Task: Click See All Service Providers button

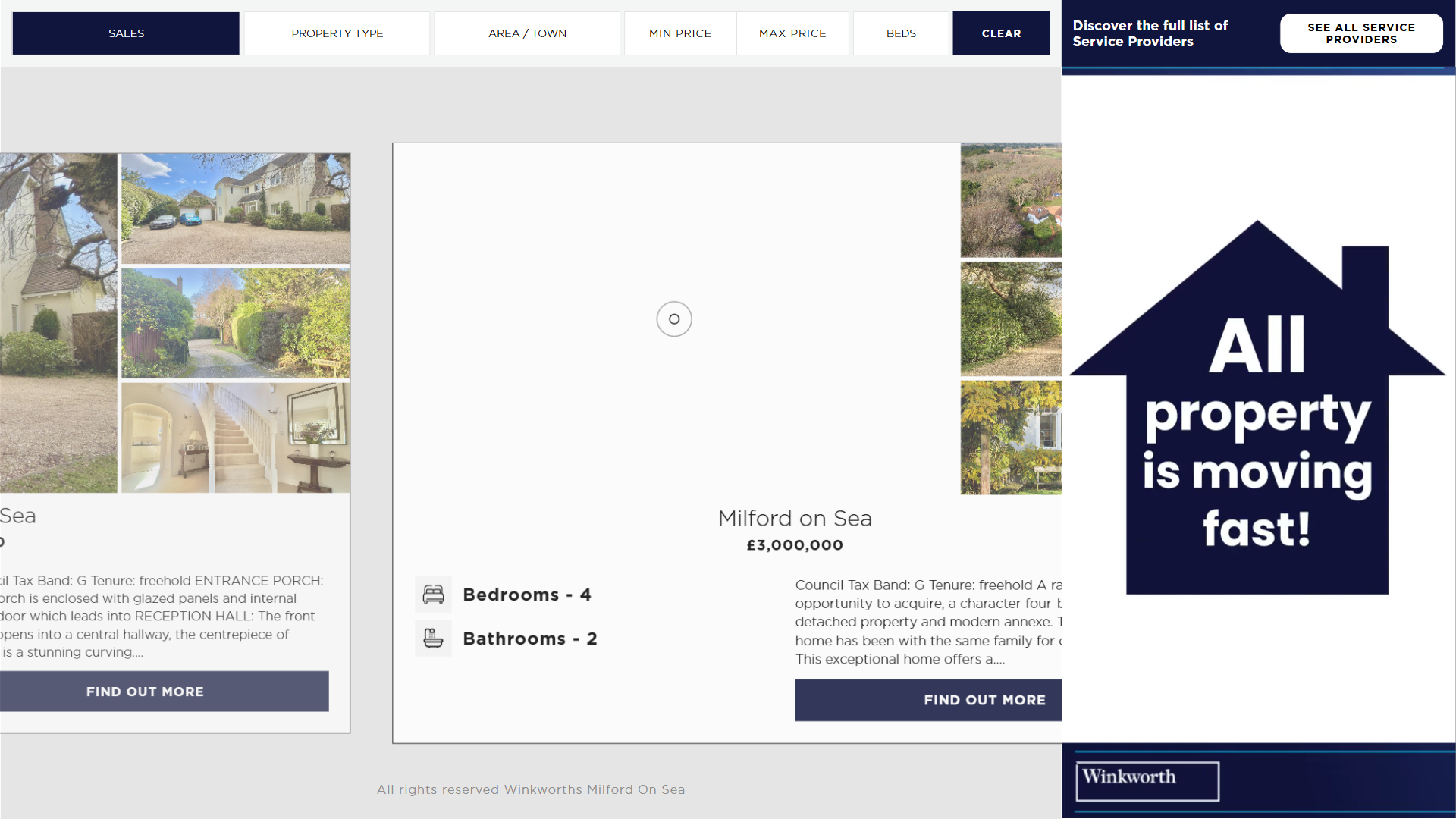Action: (1360, 33)
